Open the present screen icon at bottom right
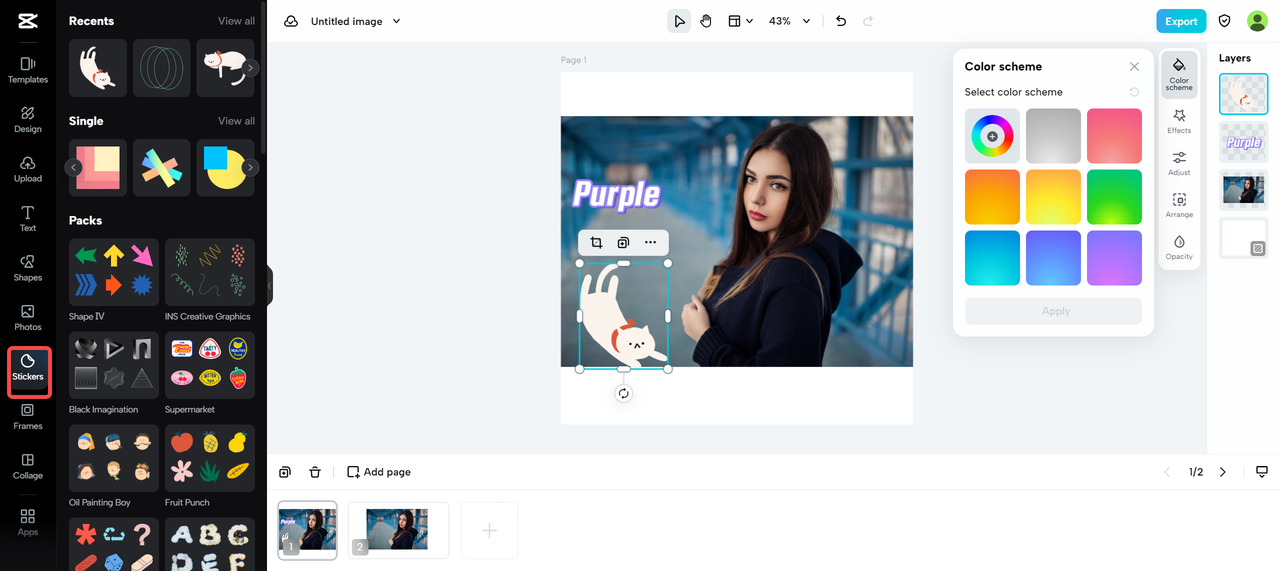 [x=1262, y=472]
